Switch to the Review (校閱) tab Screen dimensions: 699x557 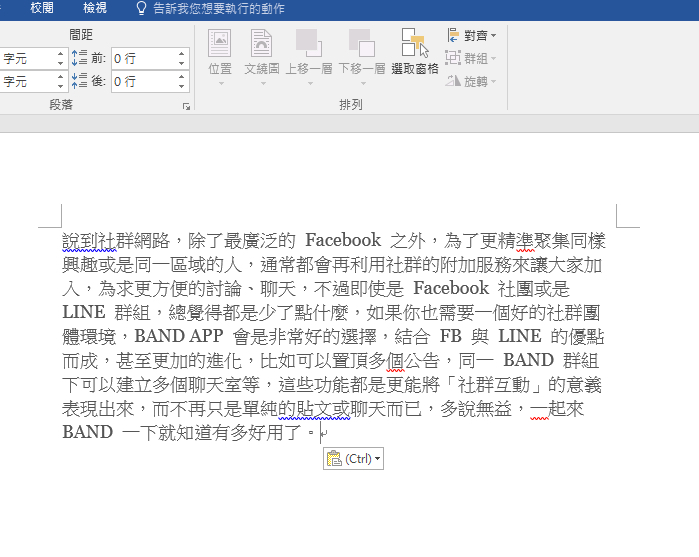click(x=42, y=8)
